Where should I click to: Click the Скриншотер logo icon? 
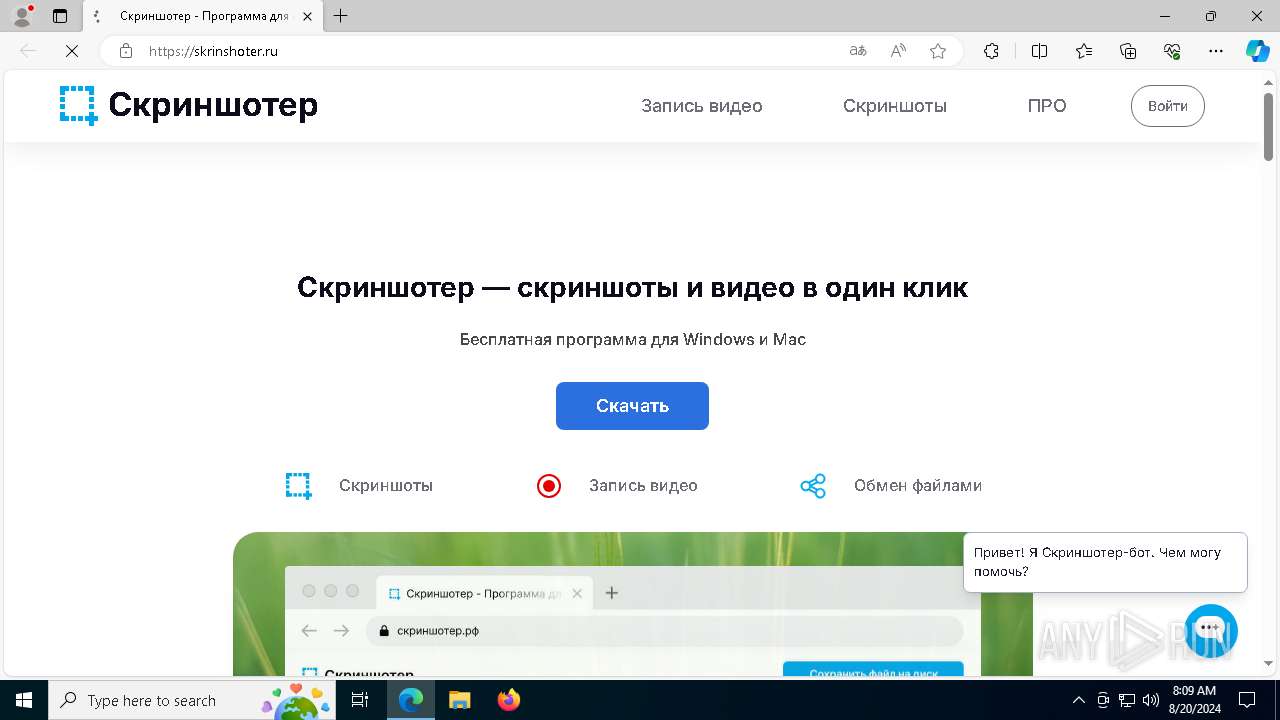pyautogui.click(x=78, y=105)
